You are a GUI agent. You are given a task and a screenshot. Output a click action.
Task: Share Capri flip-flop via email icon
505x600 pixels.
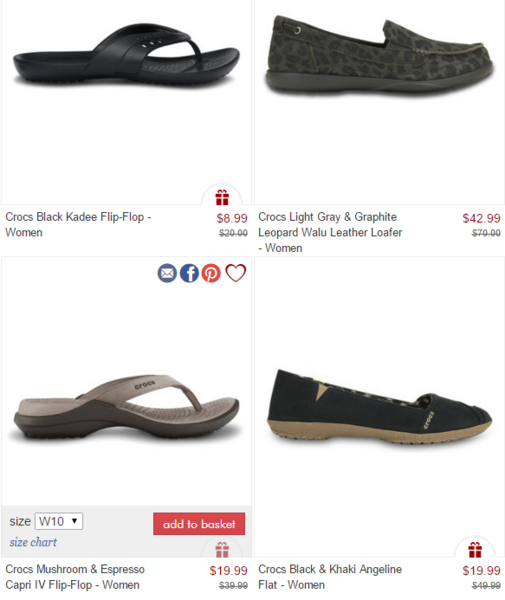[x=167, y=273]
